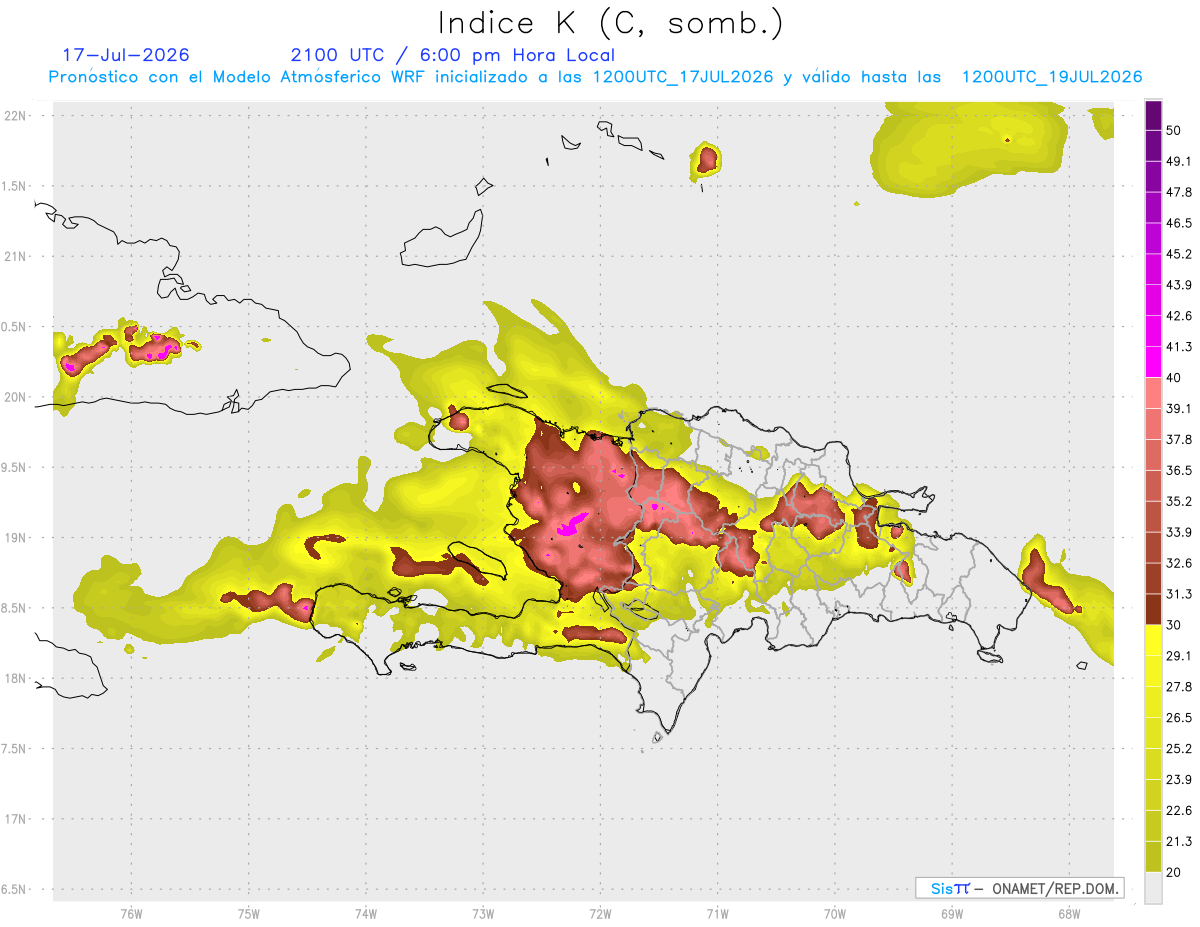Click the "71W" longitude label

717,914
